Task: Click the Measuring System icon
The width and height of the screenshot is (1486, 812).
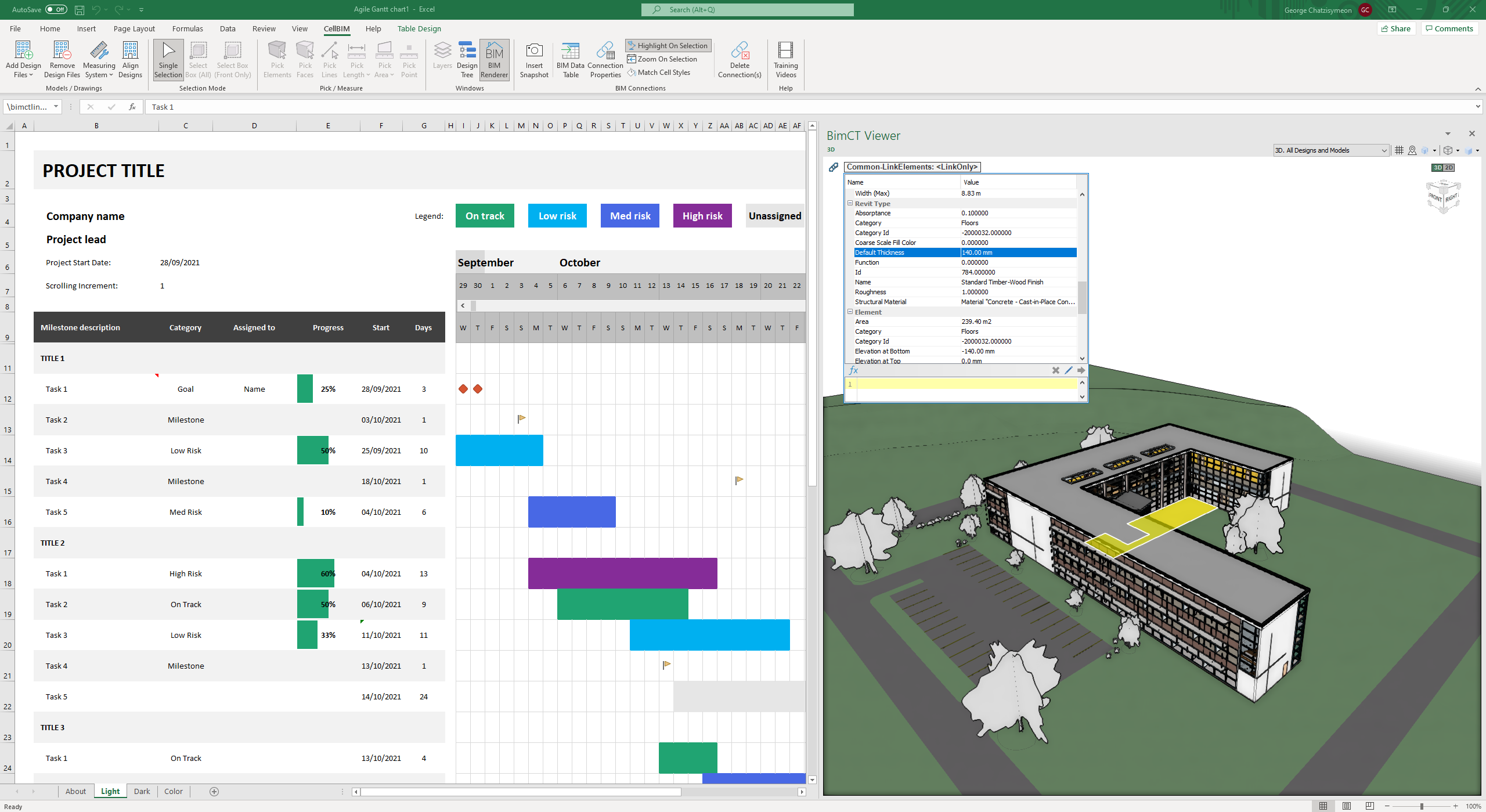Action: [x=99, y=51]
